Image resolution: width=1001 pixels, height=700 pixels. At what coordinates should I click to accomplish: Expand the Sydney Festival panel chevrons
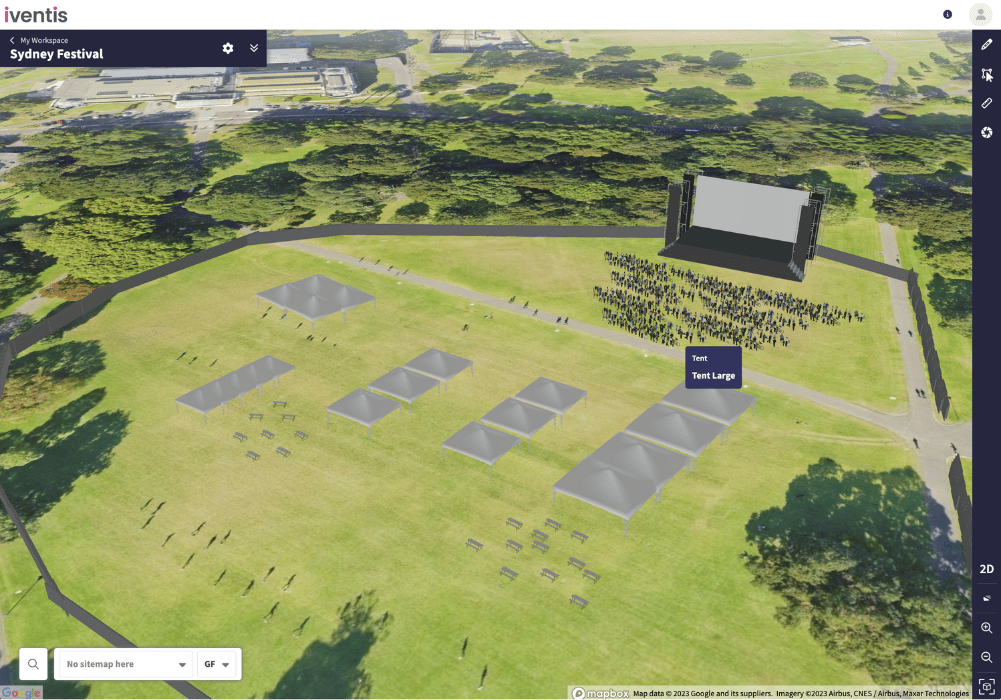pos(254,48)
